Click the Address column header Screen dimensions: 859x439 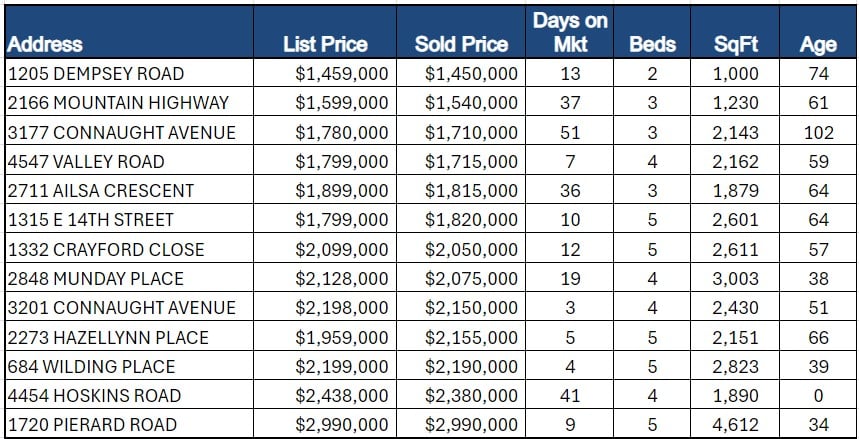(45, 44)
